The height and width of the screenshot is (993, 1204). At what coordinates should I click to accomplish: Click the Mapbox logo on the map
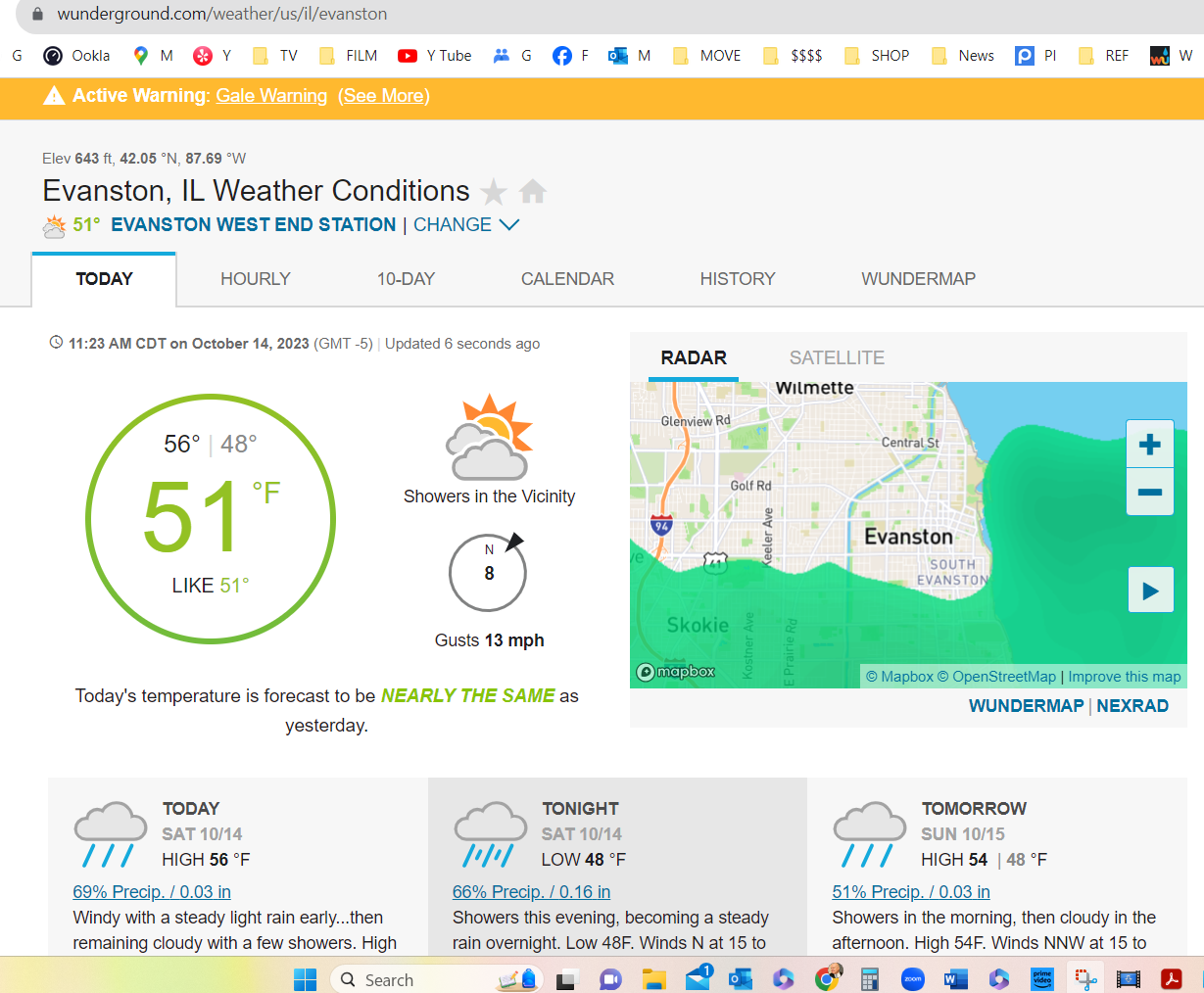676,672
